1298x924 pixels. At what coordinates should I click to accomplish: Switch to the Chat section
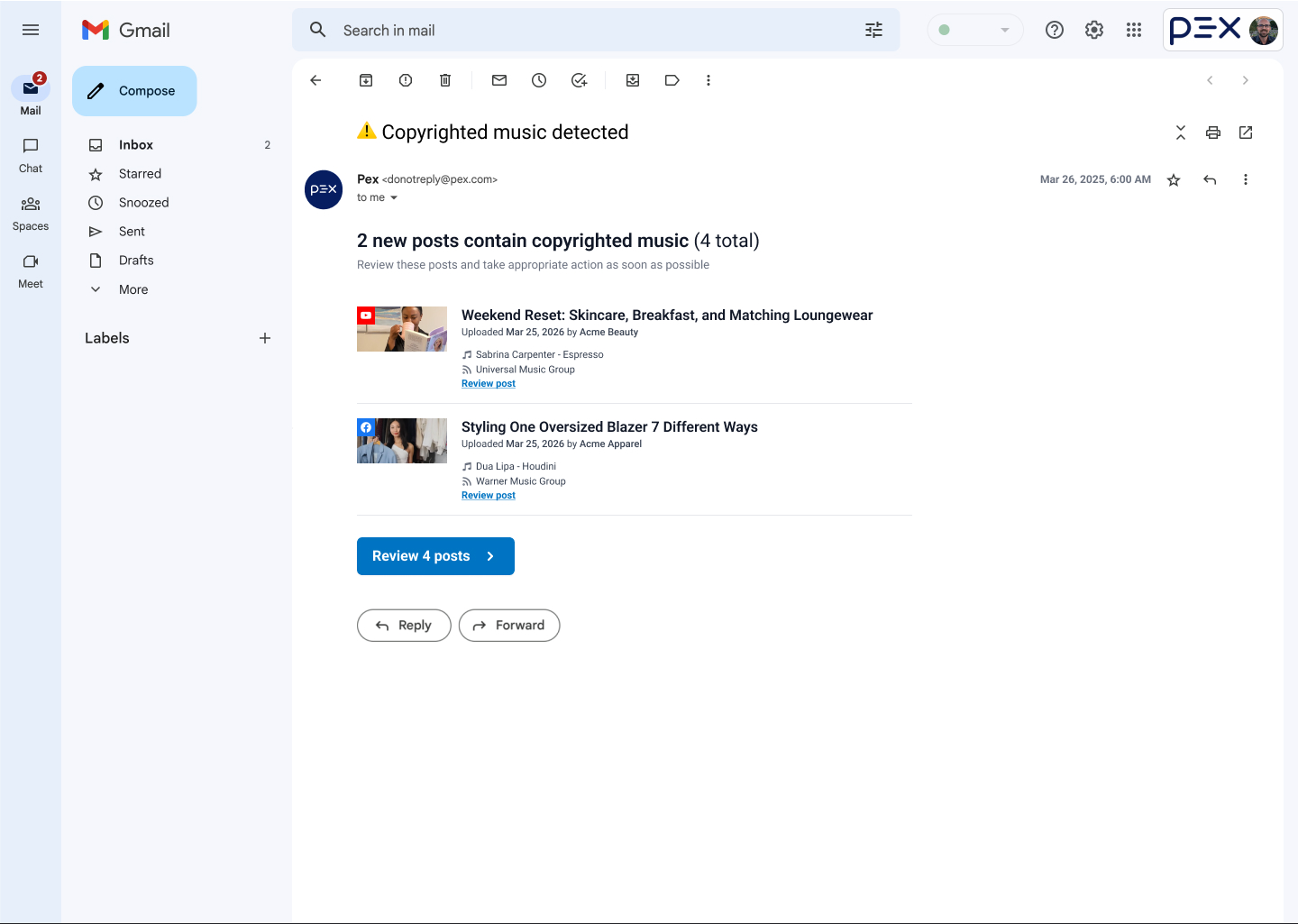[x=30, y=155]
